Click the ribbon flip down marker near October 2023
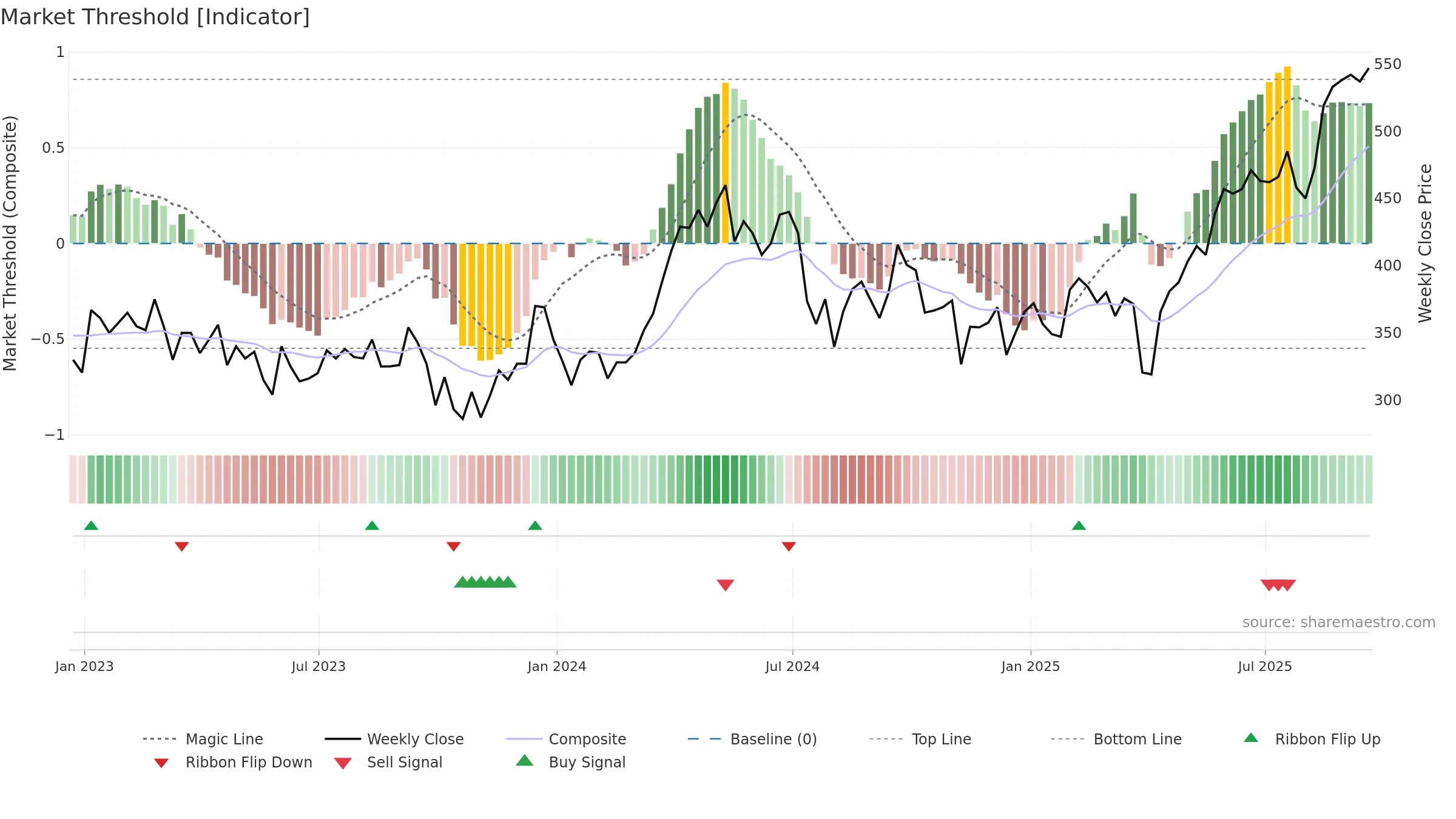The width and height of the screenshot is (1456, 819). [x=453, y=547]
